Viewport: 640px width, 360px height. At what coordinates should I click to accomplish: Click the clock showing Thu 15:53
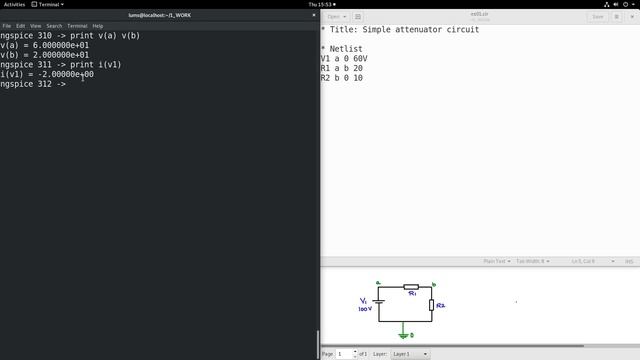click(322, 4)
